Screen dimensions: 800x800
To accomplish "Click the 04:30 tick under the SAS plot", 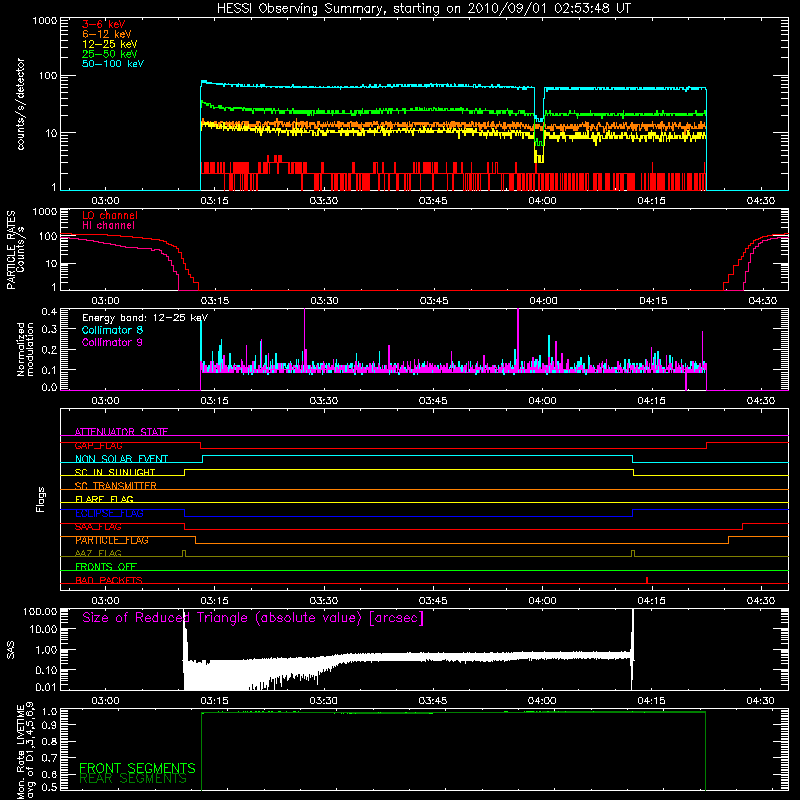I will point(760,701).
